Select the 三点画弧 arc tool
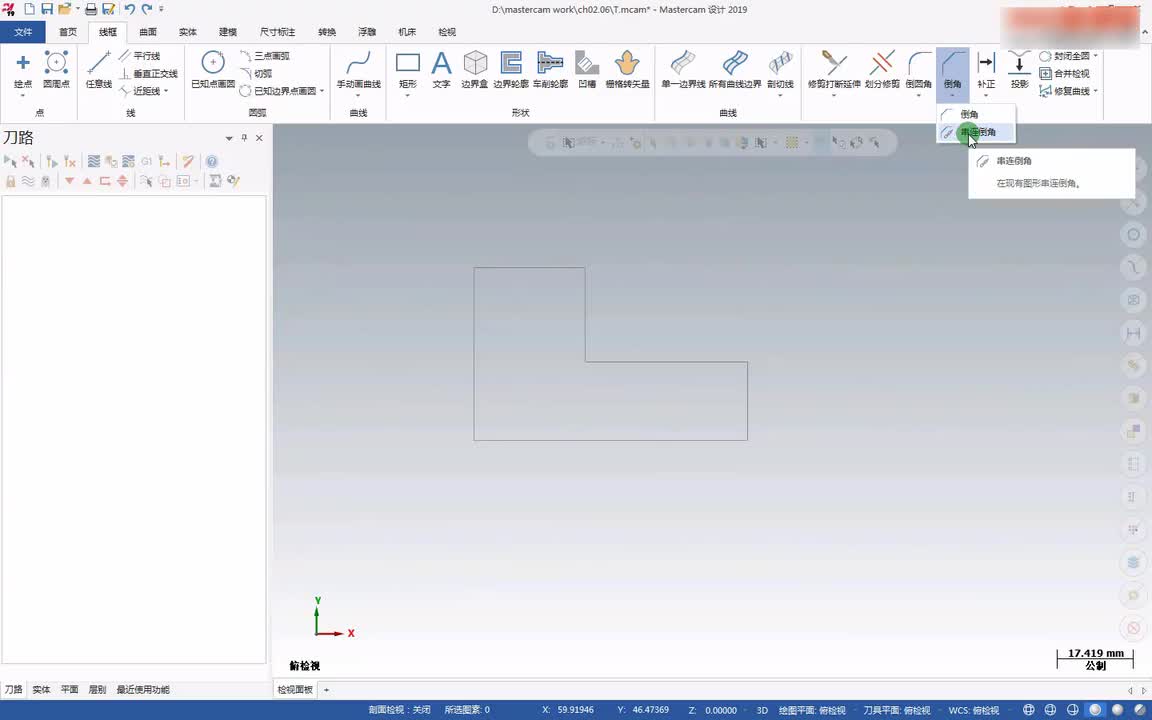 (265, 56)
